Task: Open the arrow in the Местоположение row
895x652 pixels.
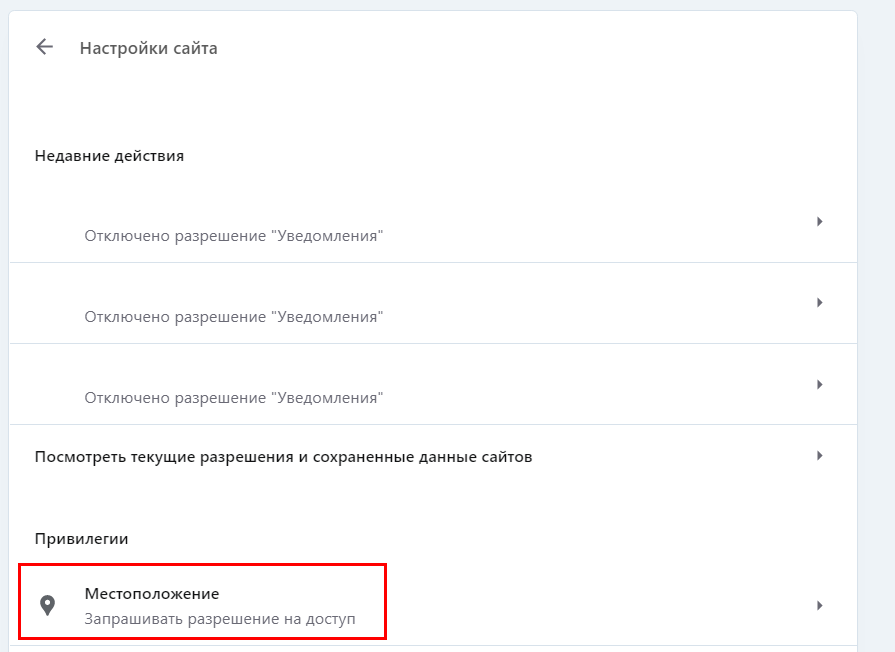Action: (819, 605)
